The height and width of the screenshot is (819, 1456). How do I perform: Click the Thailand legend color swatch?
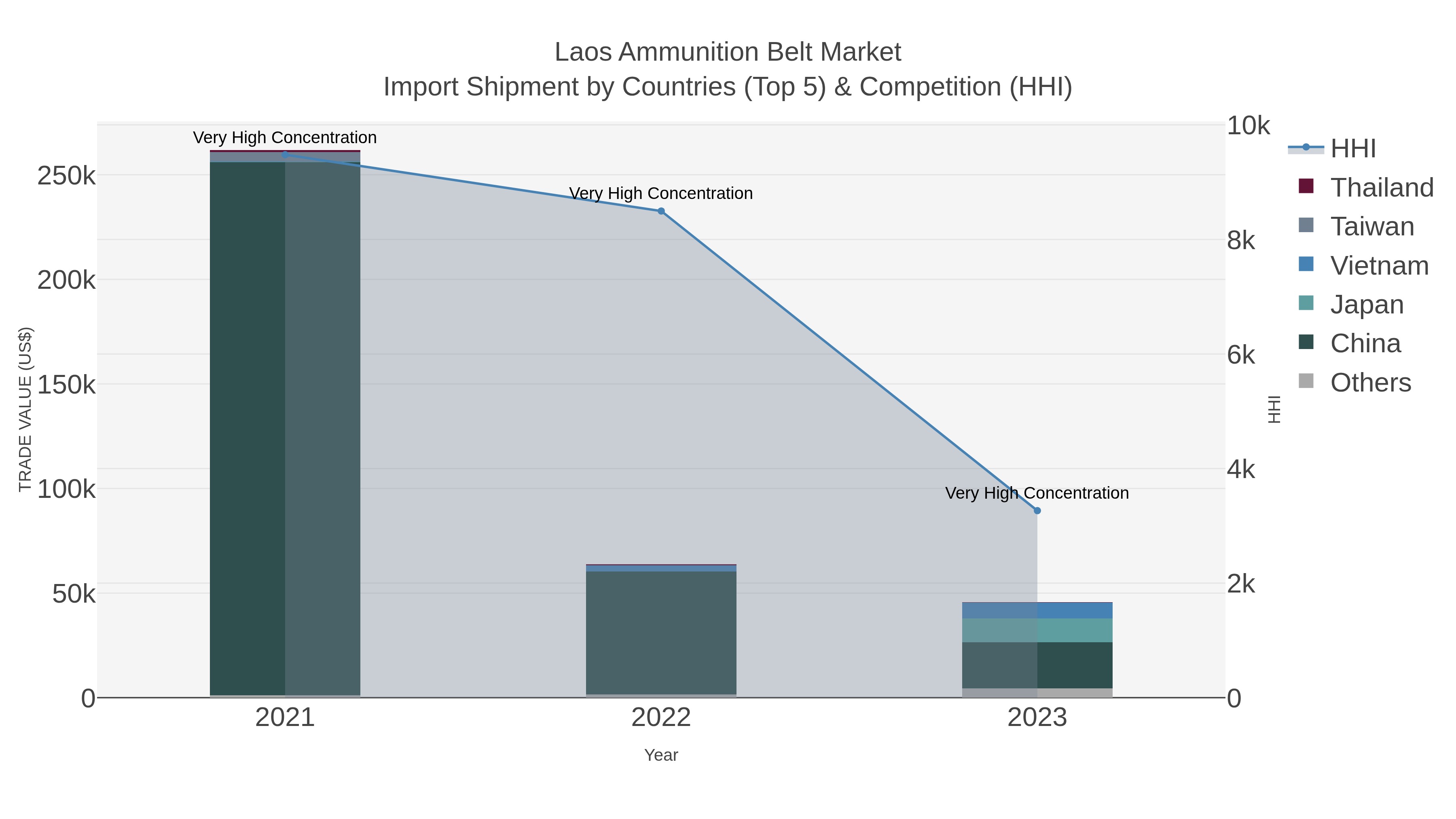click(1306, 186)
